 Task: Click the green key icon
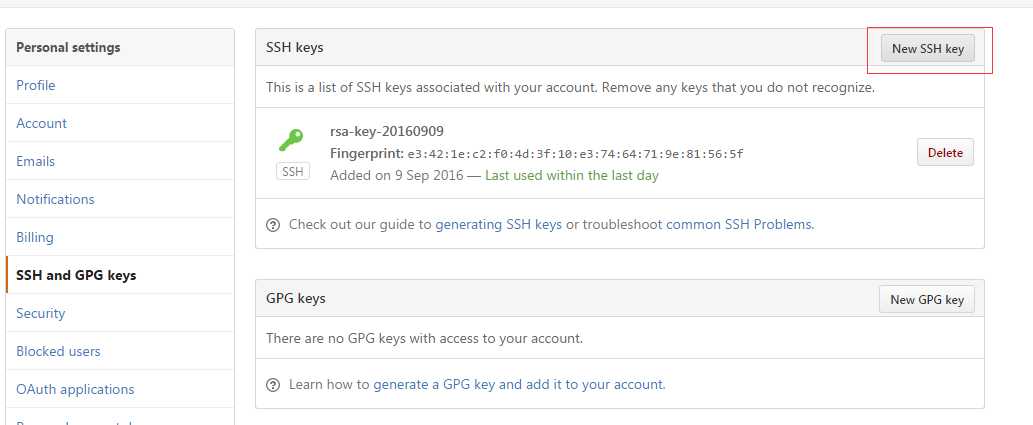291,140
